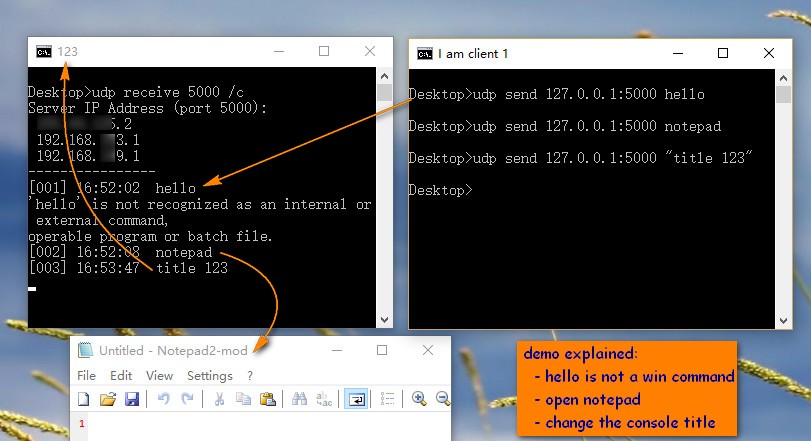Click the Open file folder icon in Notepad2
Screen dimensions: 811x441
pos(108,399)
